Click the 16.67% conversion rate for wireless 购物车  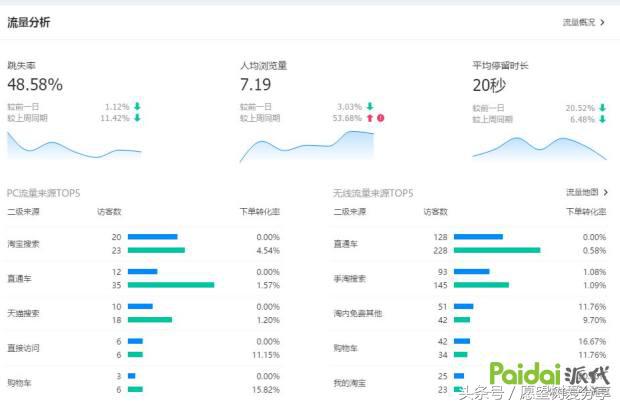click(592, 342)
